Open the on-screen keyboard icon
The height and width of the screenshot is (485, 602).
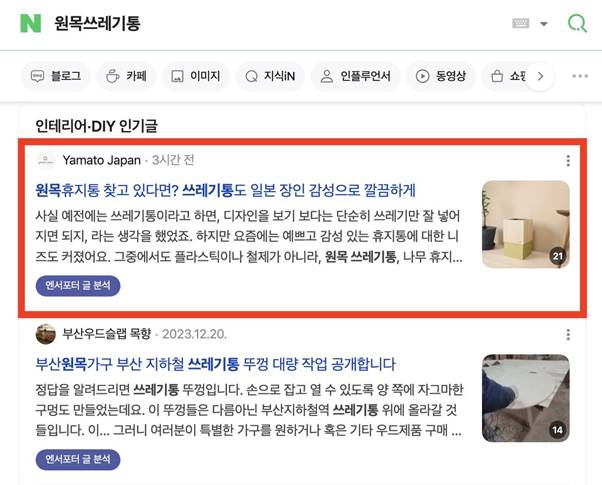pyautogui.click(x=521, y=23)
